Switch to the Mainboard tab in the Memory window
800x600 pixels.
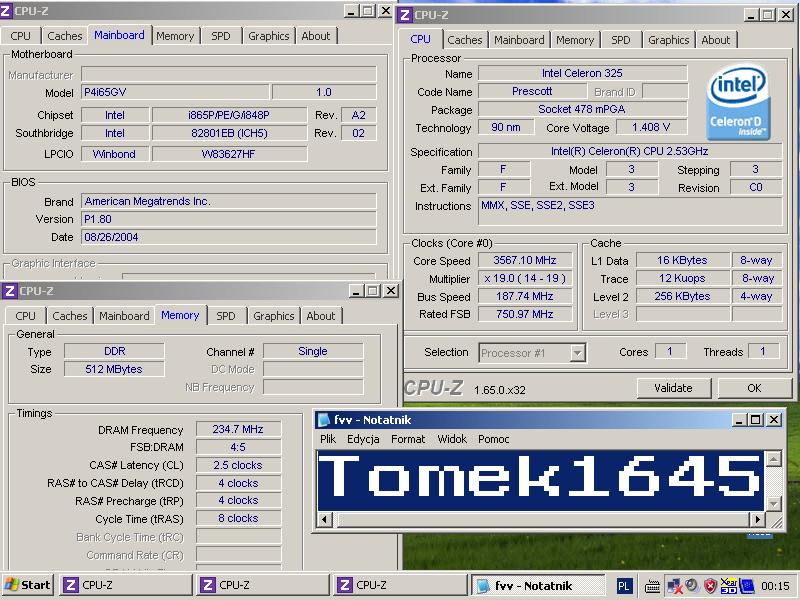click(124, 316)
